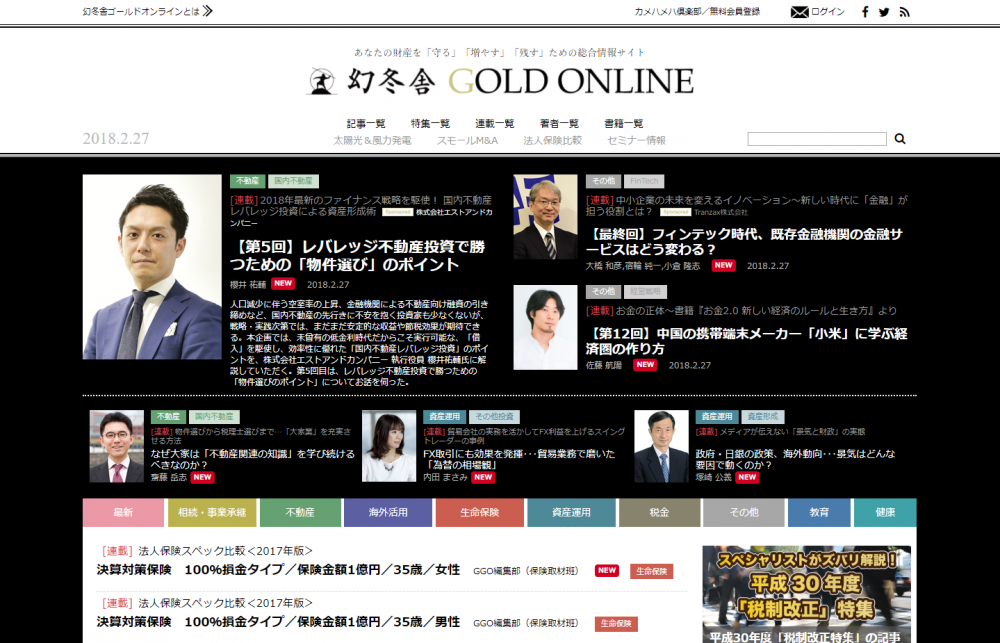Click 塚崎 公義 article thumbnail
This screenshot has height=643, width=1000.
click(661, 446)
